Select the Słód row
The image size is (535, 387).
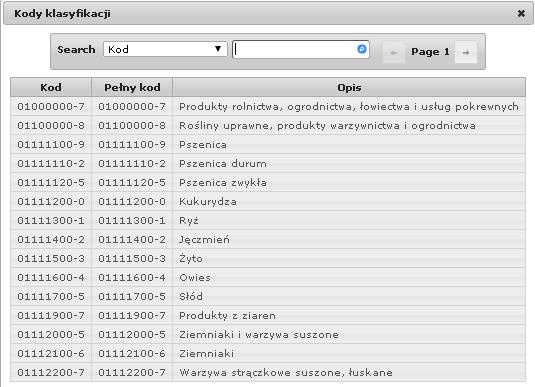(268, 296)
